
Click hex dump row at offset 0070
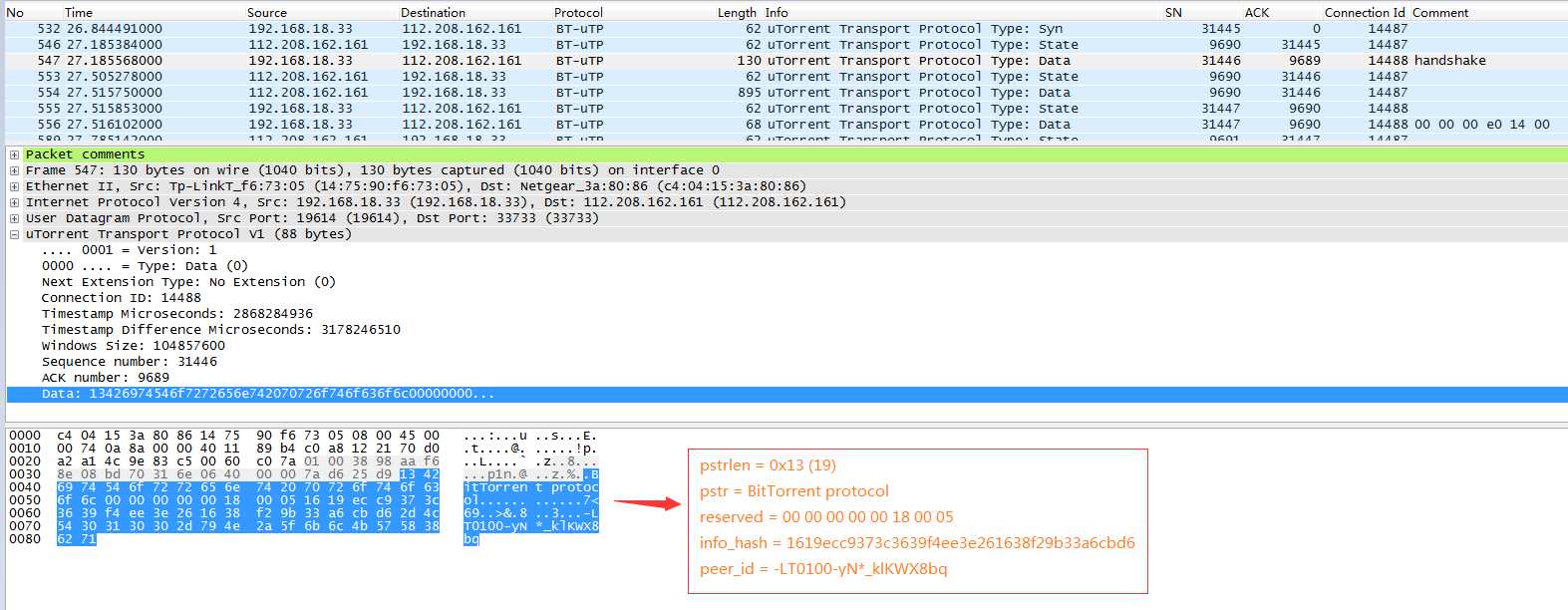tap(302, 526)
